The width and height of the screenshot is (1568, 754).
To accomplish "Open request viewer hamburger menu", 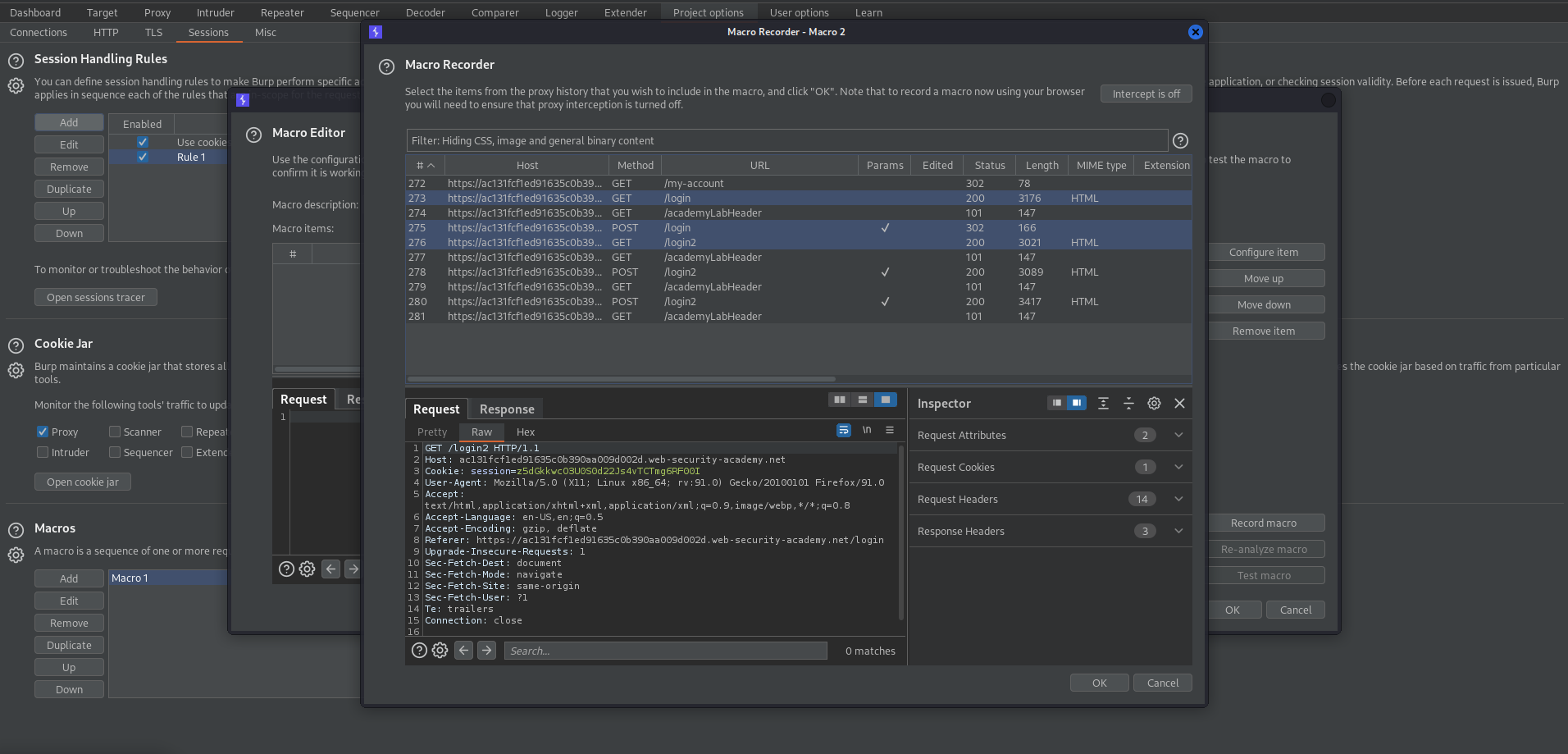I will pyautogui.click(x=889, y=430).
